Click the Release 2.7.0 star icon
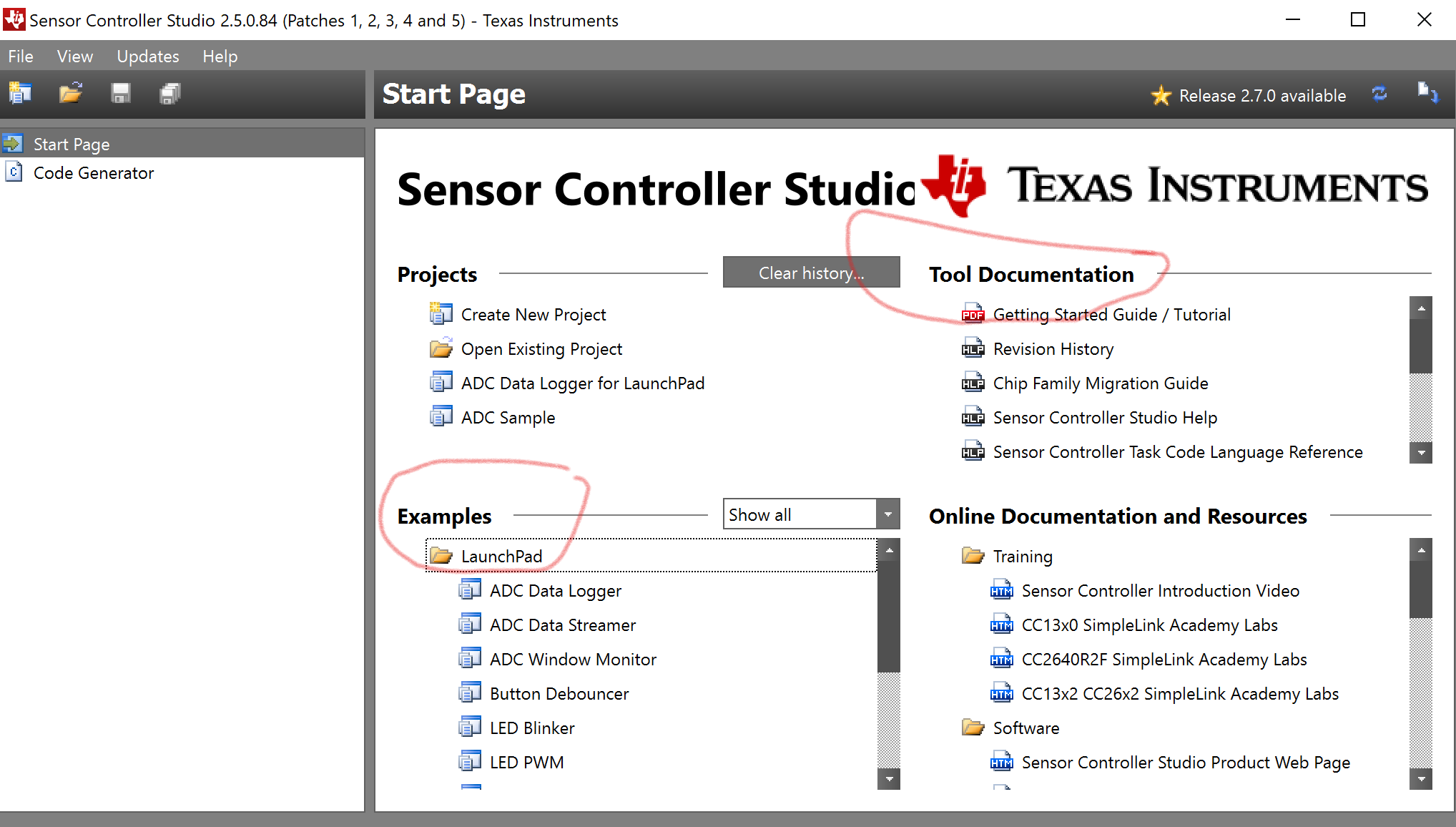Screen dimensions: 1456x827 (1161, 95)
